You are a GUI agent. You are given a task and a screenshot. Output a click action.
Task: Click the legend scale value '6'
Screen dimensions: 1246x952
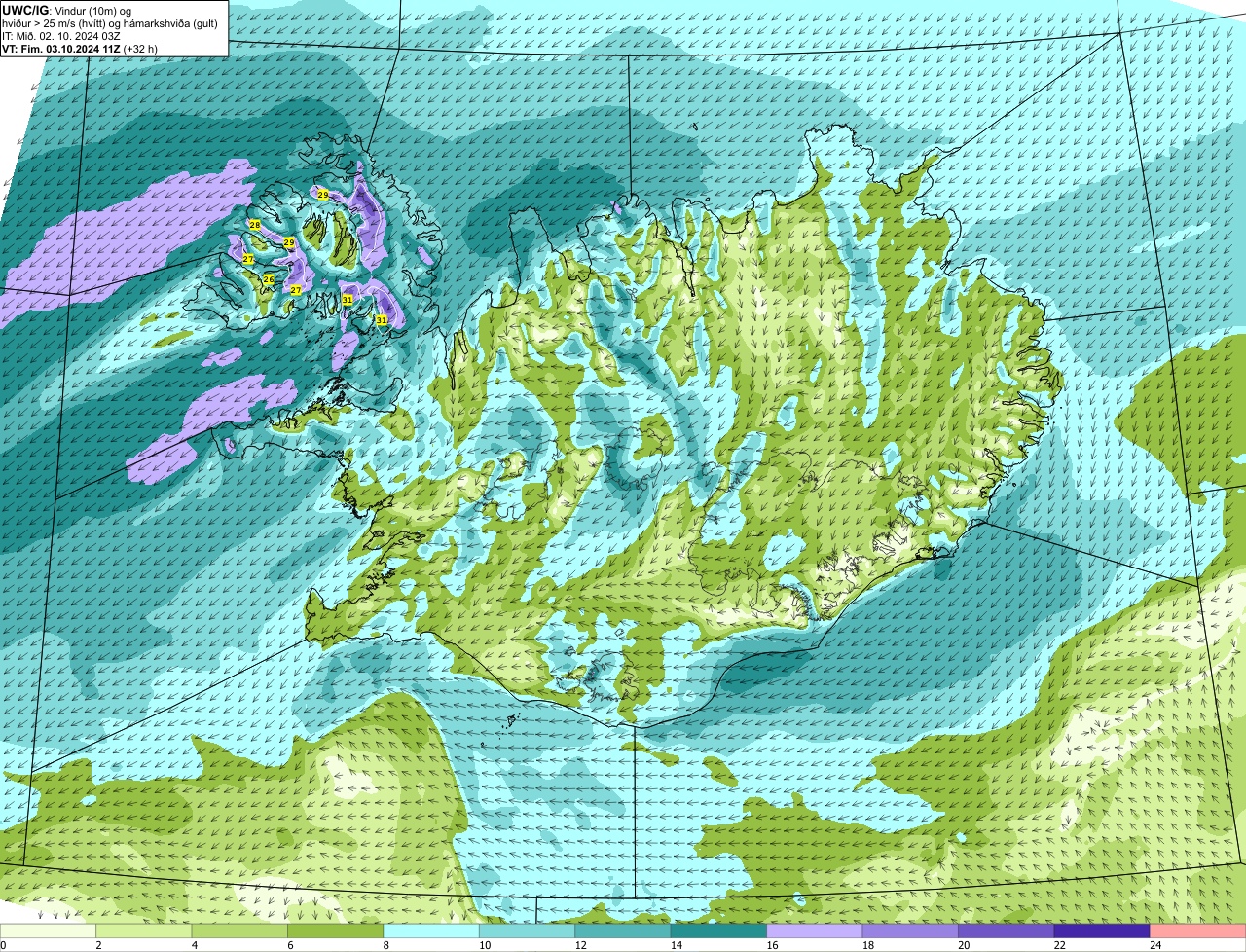coord(288,945)
